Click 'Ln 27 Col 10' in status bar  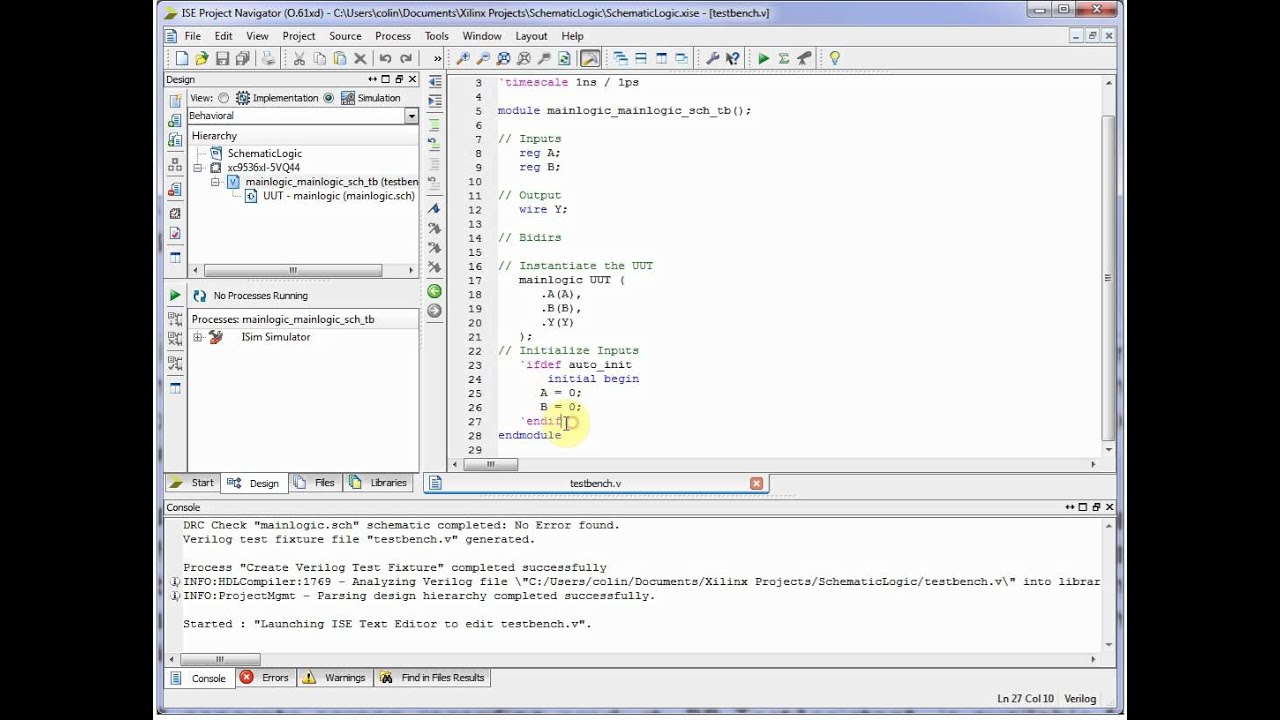point(1025,698)
